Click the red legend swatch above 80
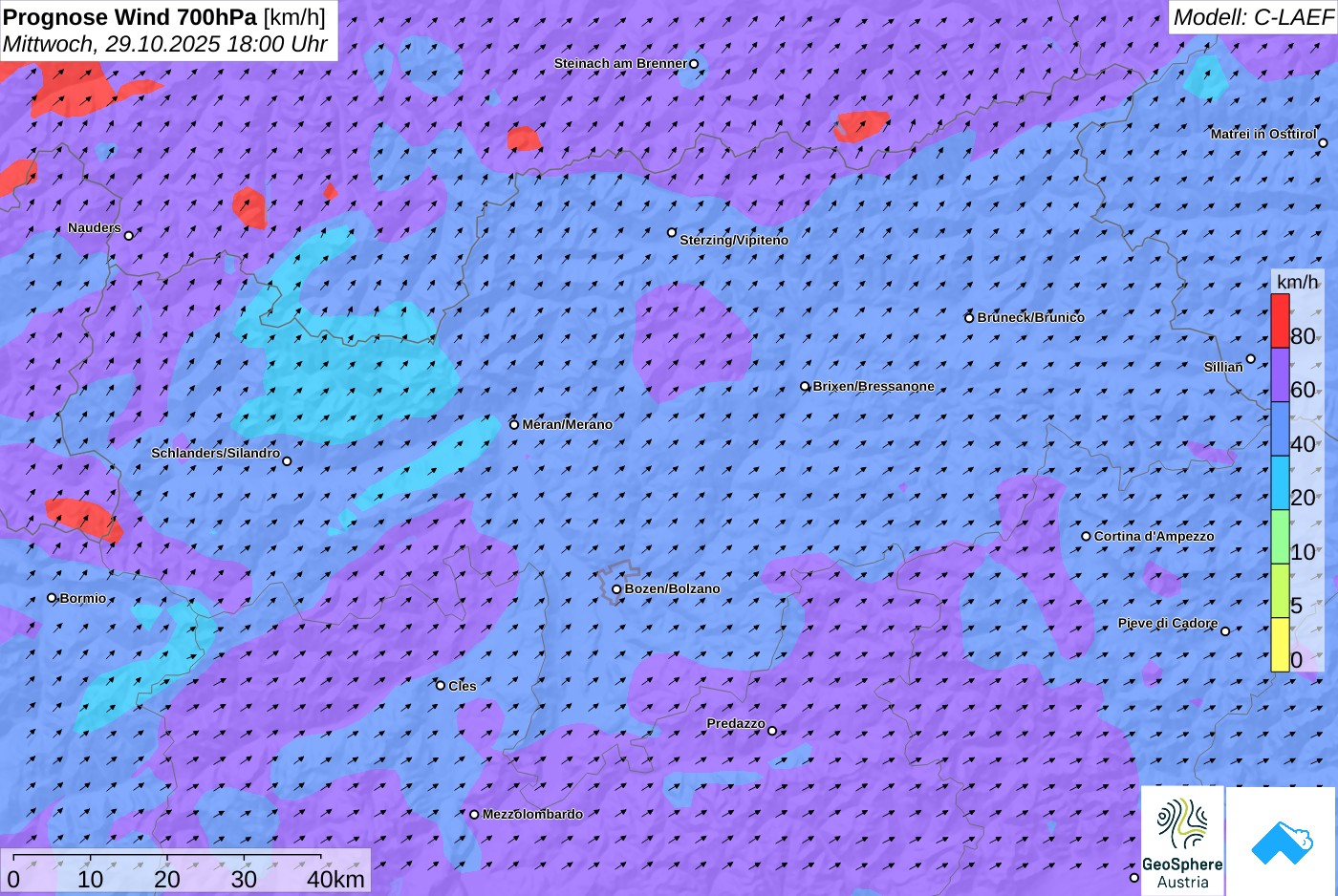The image size is (1338, 896). (x=1280, y=320)
